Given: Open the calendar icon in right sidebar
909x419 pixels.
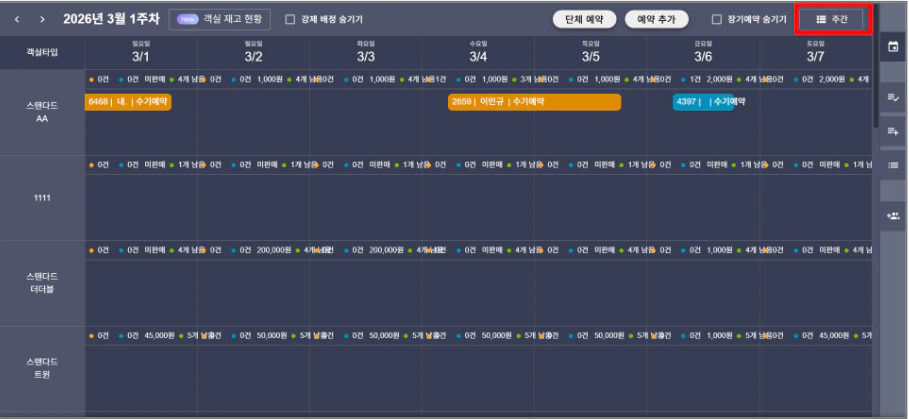Looking at the screenshot, I should pyautogui.click(x=893, y=48).
